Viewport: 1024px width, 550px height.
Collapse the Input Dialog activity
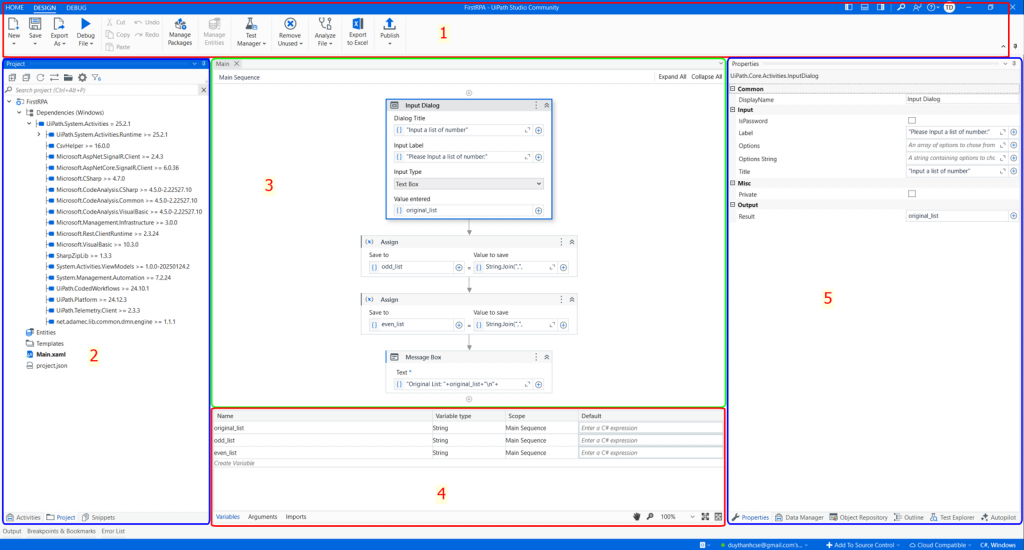(547, 105)
